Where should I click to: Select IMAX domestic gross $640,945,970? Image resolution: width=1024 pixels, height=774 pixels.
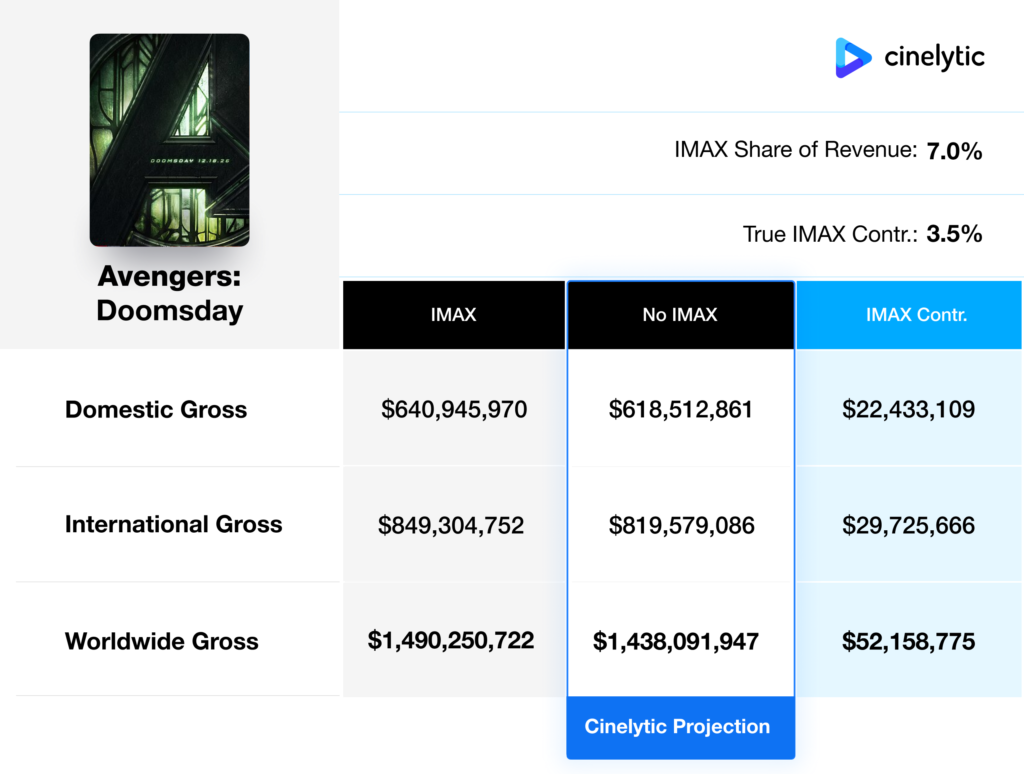[454, 410]
